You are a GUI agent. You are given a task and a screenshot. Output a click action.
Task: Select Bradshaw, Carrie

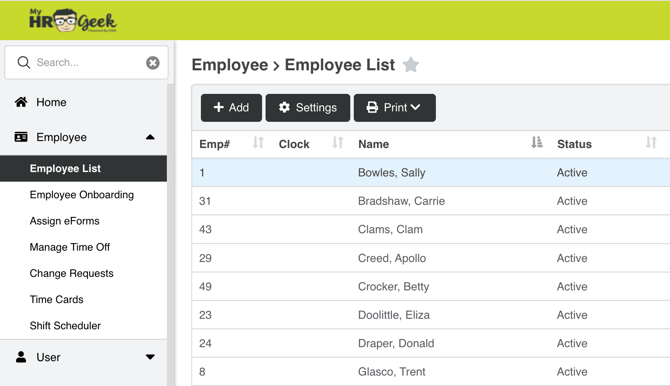pos(401,201)
